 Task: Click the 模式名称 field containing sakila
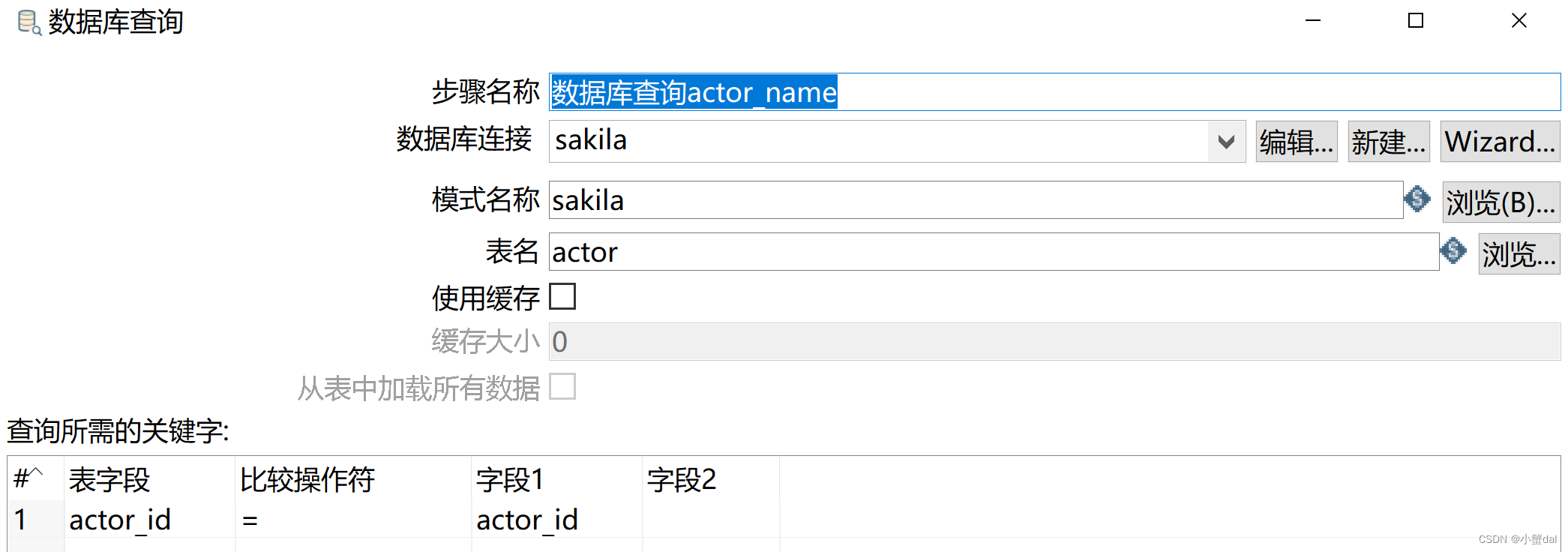tap(976, 200)
